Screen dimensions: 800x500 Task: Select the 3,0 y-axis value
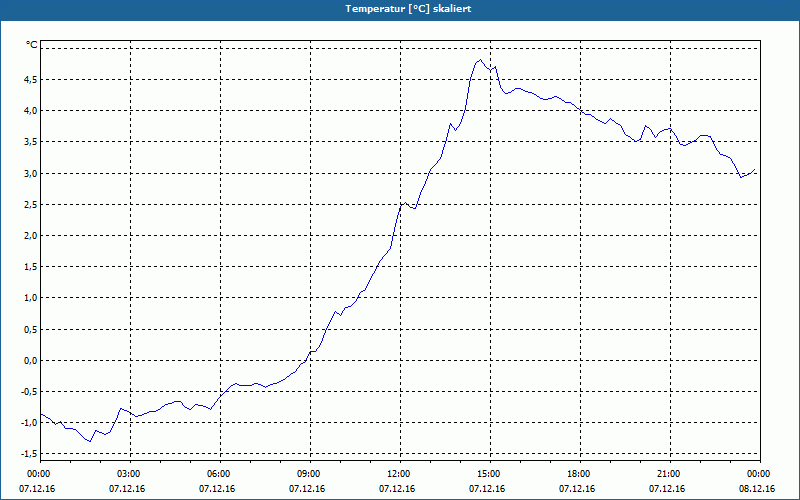coord(30,173)
